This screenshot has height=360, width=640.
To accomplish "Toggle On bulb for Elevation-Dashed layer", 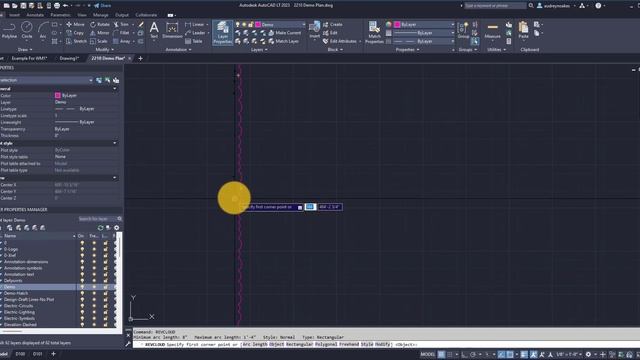I will 82,324.
